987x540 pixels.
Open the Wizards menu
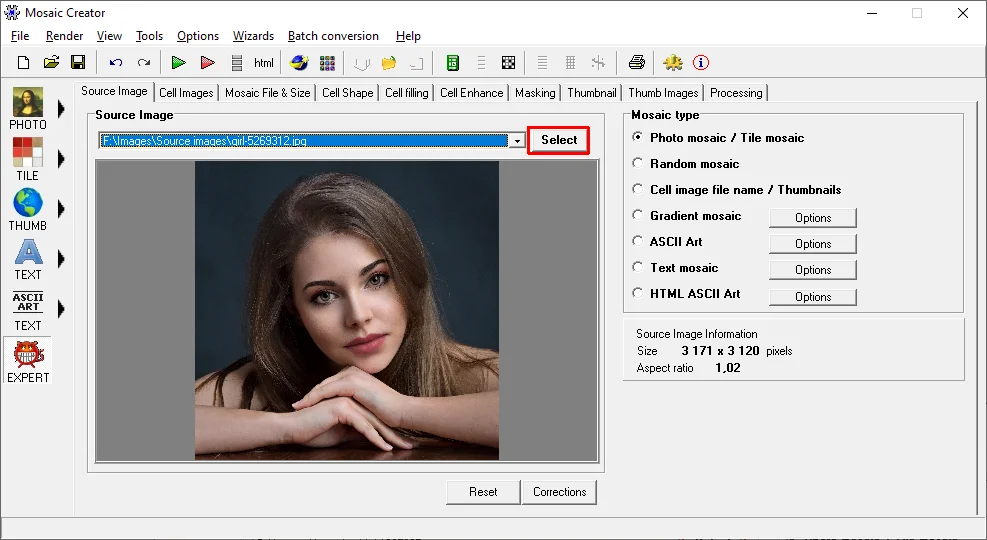(253, 36)
